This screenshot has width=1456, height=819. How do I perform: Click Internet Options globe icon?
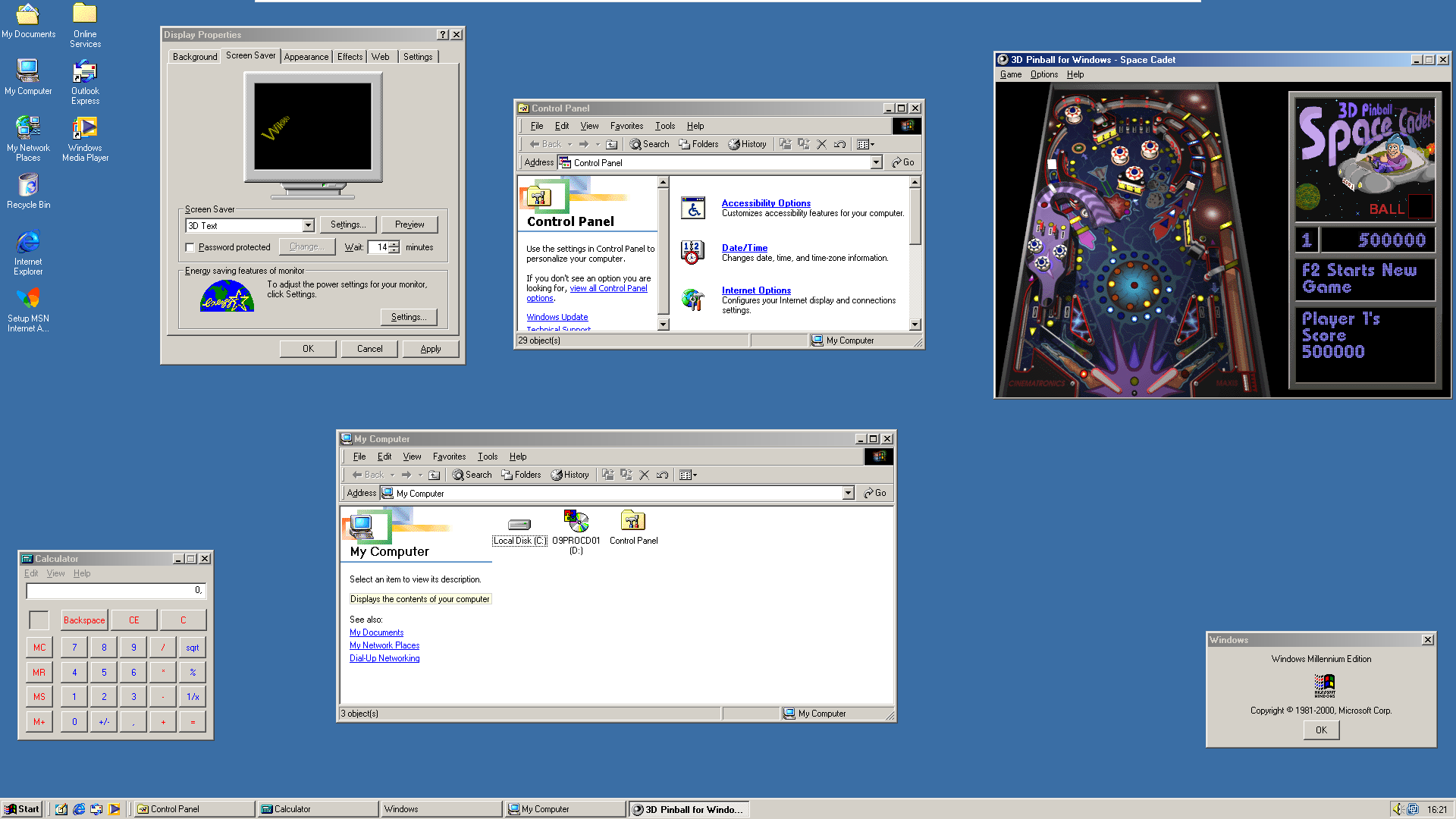(x=692, y=300)
